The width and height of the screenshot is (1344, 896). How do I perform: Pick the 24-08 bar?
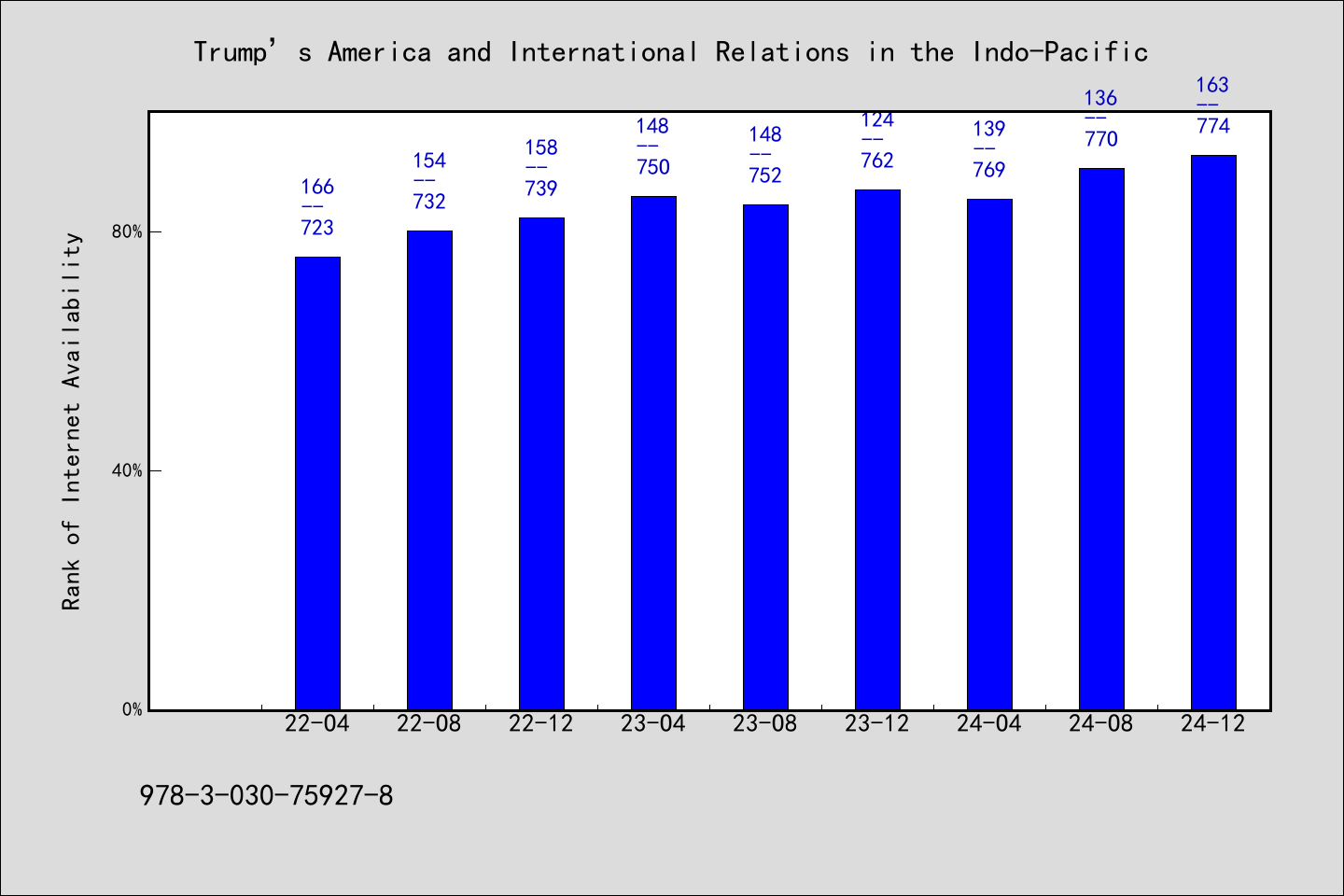pyautogui.click(x=1101, y=439)
